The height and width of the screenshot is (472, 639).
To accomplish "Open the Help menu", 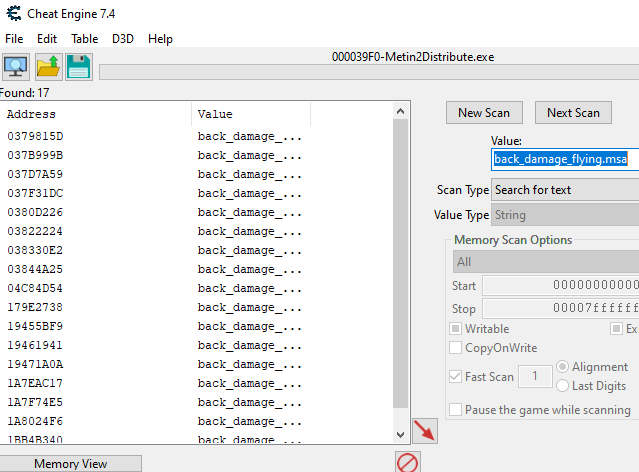I will [x=160, y=39].
